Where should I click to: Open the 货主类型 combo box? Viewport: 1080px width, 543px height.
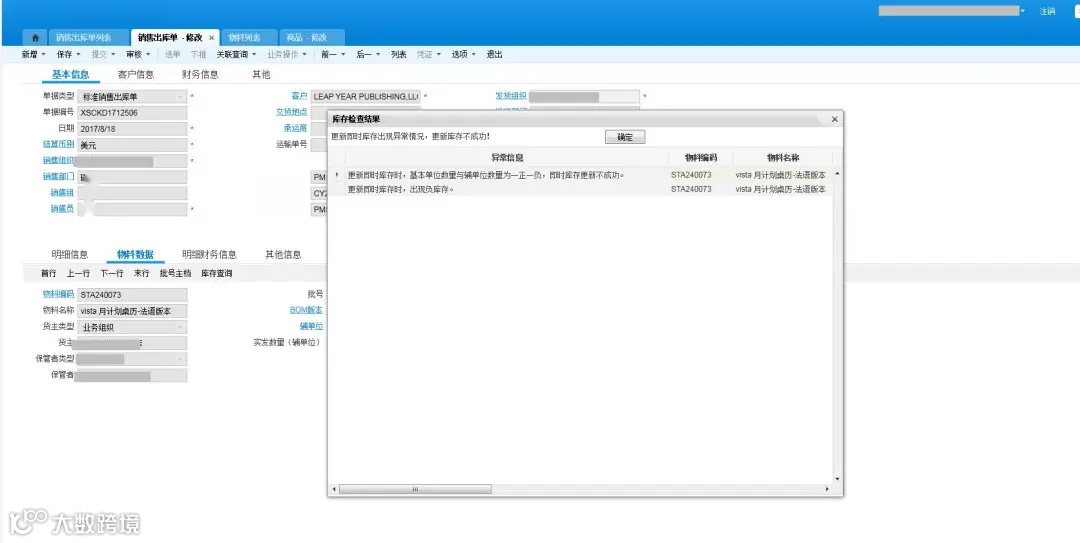132,327
